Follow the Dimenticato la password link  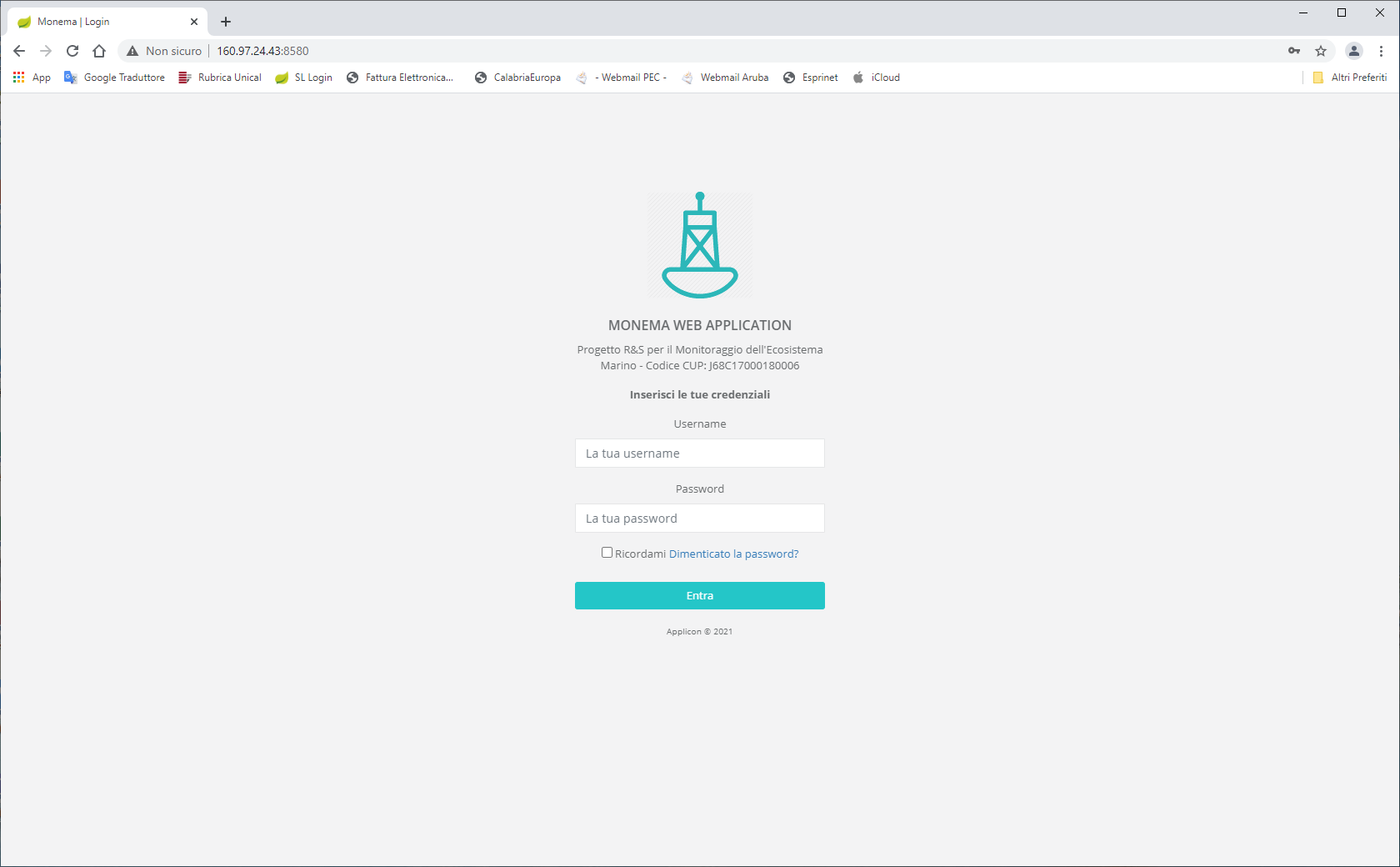733,554
